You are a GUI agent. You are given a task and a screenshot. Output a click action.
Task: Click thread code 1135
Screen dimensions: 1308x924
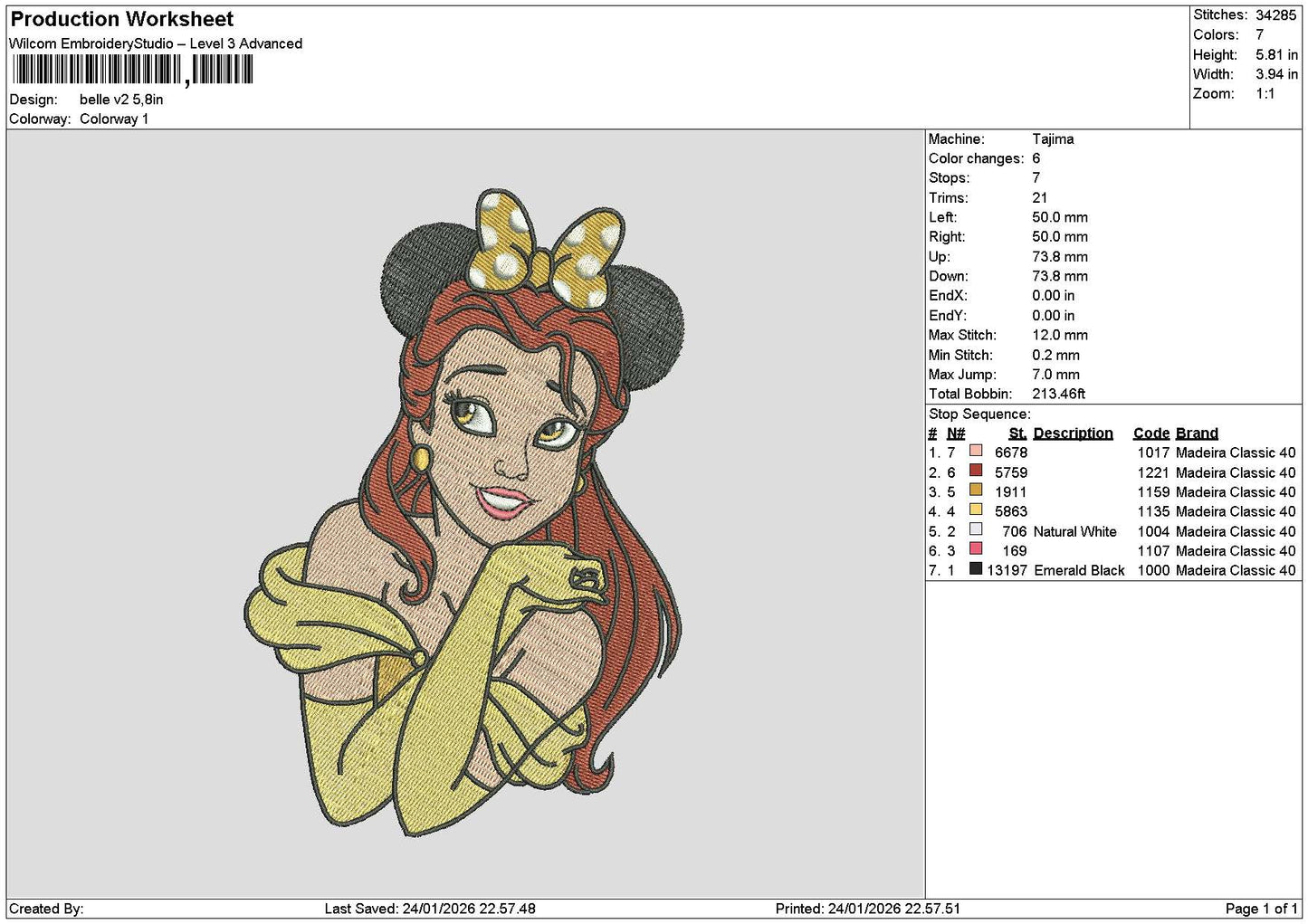click(1153, 511)
